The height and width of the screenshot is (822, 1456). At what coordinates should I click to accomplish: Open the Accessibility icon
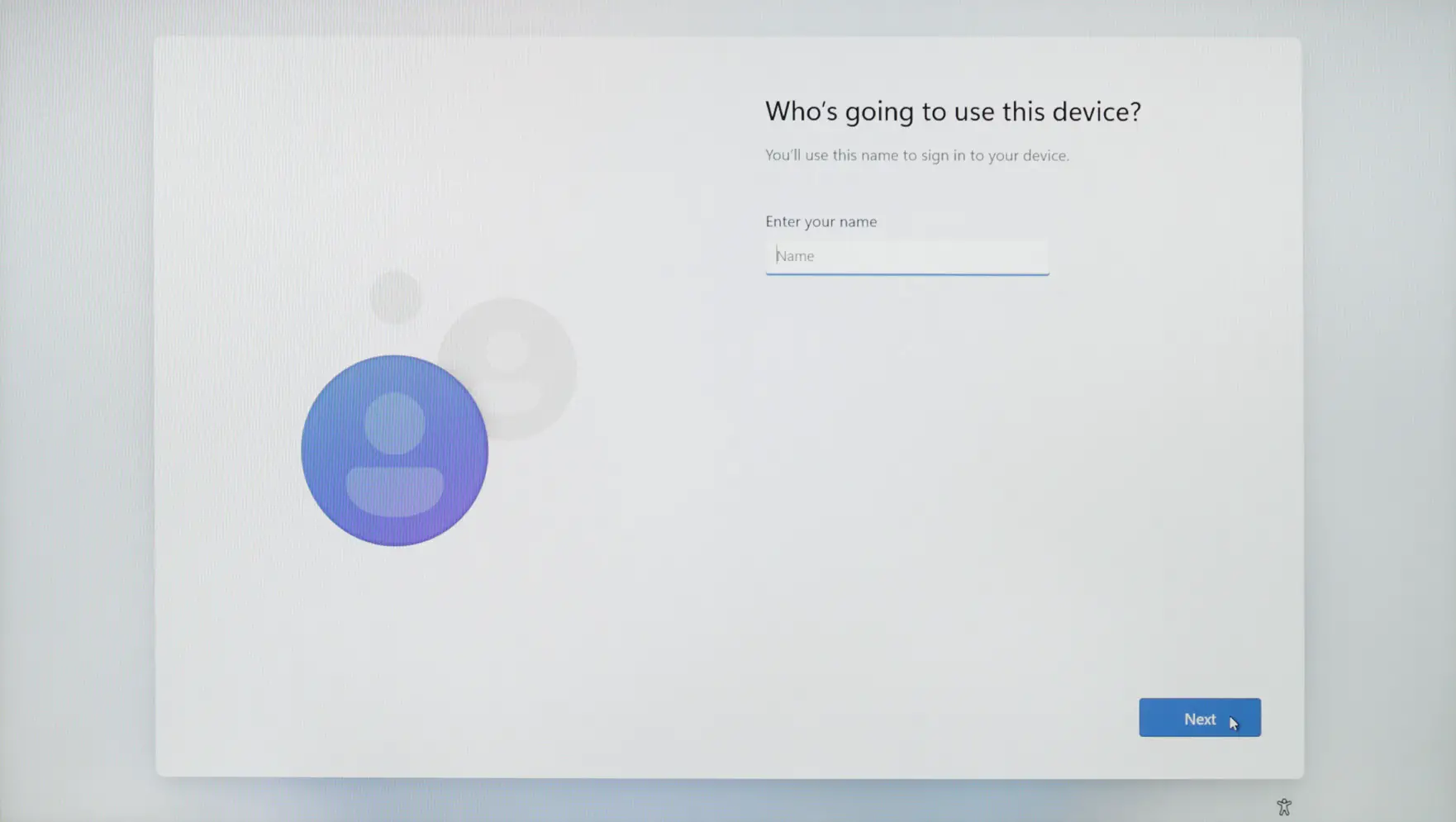pyautogui.click(x=1283, y=807)
